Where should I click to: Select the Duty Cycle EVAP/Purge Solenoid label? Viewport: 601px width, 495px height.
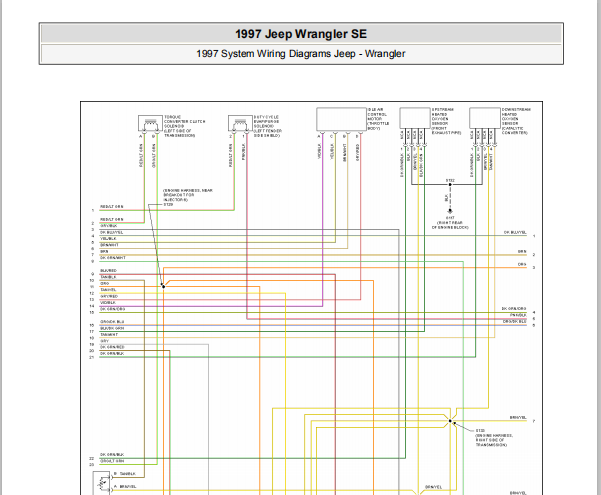(268, 126)
